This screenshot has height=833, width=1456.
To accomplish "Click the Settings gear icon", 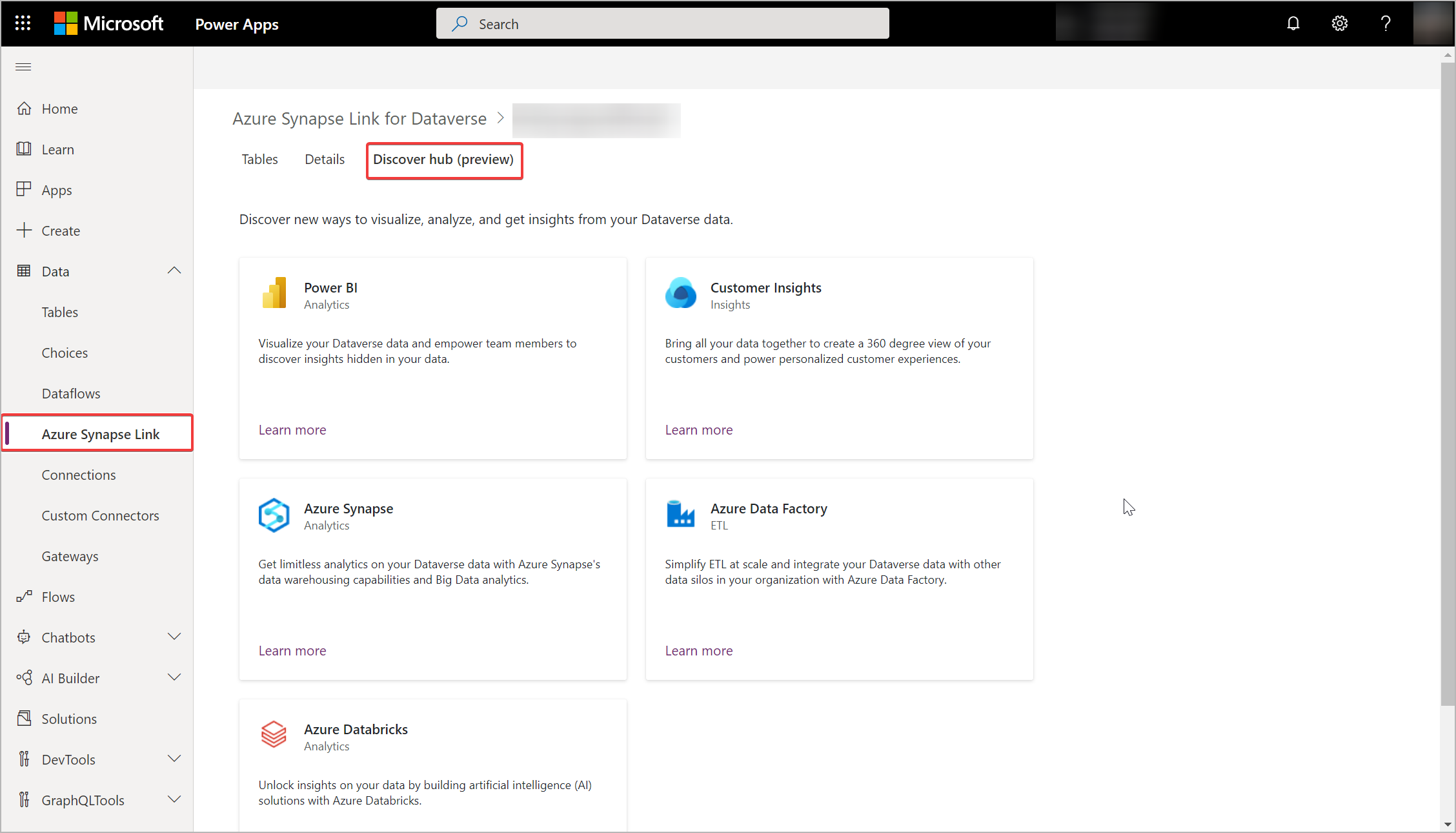I will 1341,23.
